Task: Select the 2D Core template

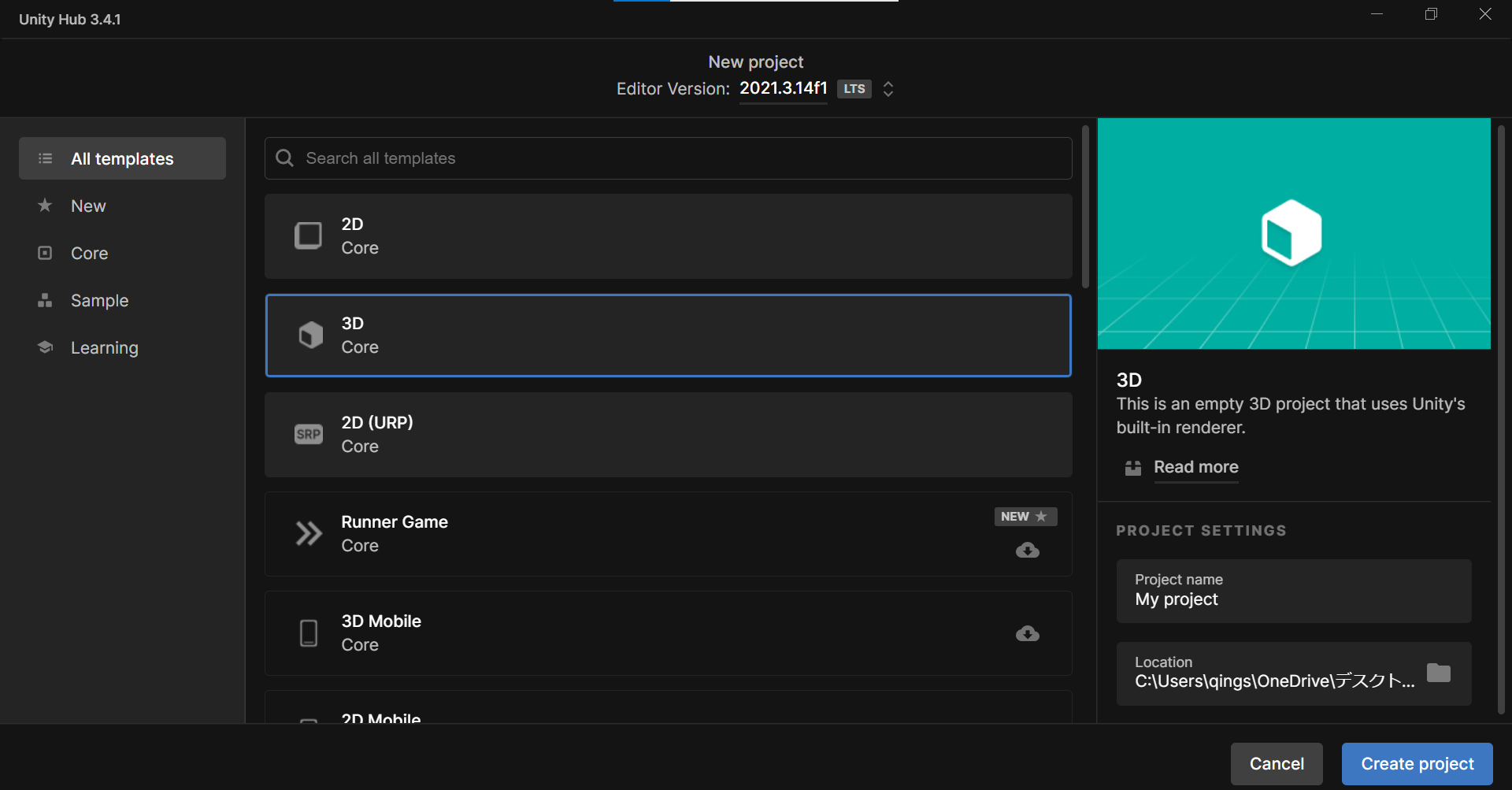Action: pos(668,236)
